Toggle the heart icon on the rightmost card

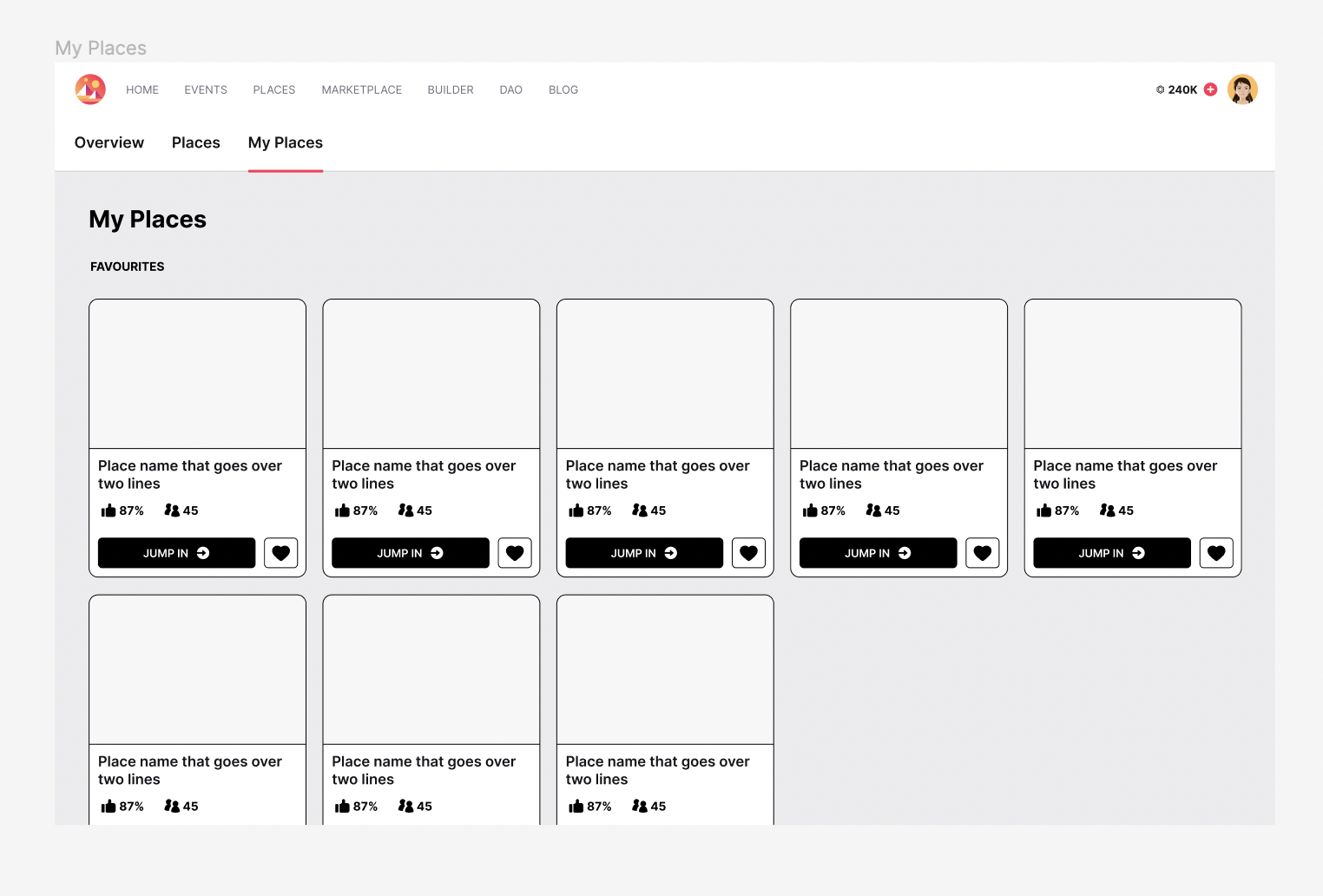pyautogui.click(x=1216, y=553)
